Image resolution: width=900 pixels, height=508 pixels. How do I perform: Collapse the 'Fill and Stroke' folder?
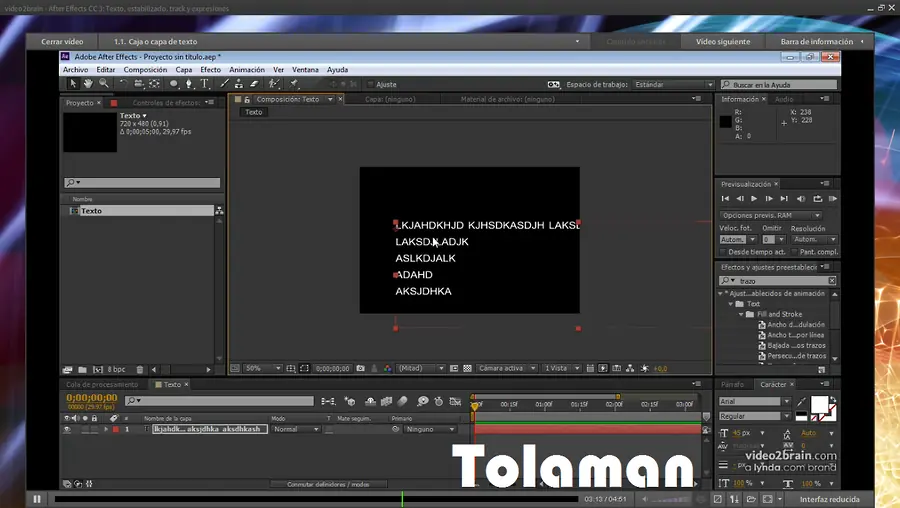tap(742, 314)
